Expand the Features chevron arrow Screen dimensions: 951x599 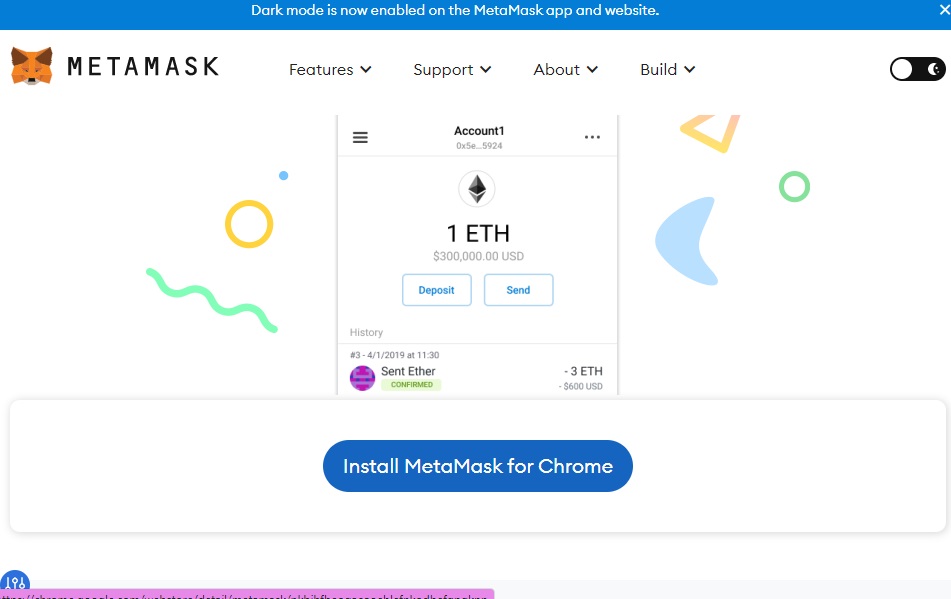[366, 70]
